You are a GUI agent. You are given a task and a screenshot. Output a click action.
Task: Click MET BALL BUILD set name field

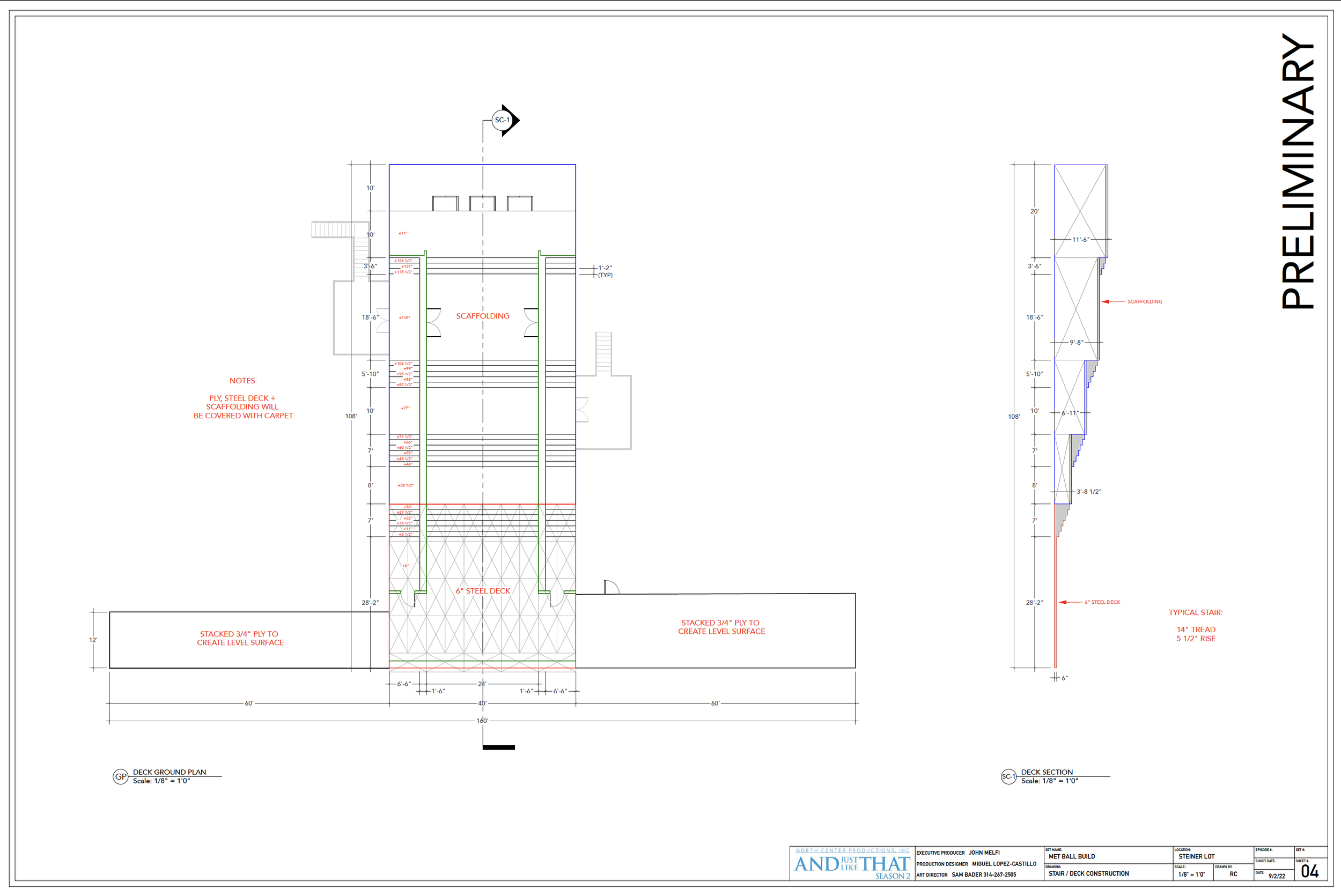coord(1072,856)
